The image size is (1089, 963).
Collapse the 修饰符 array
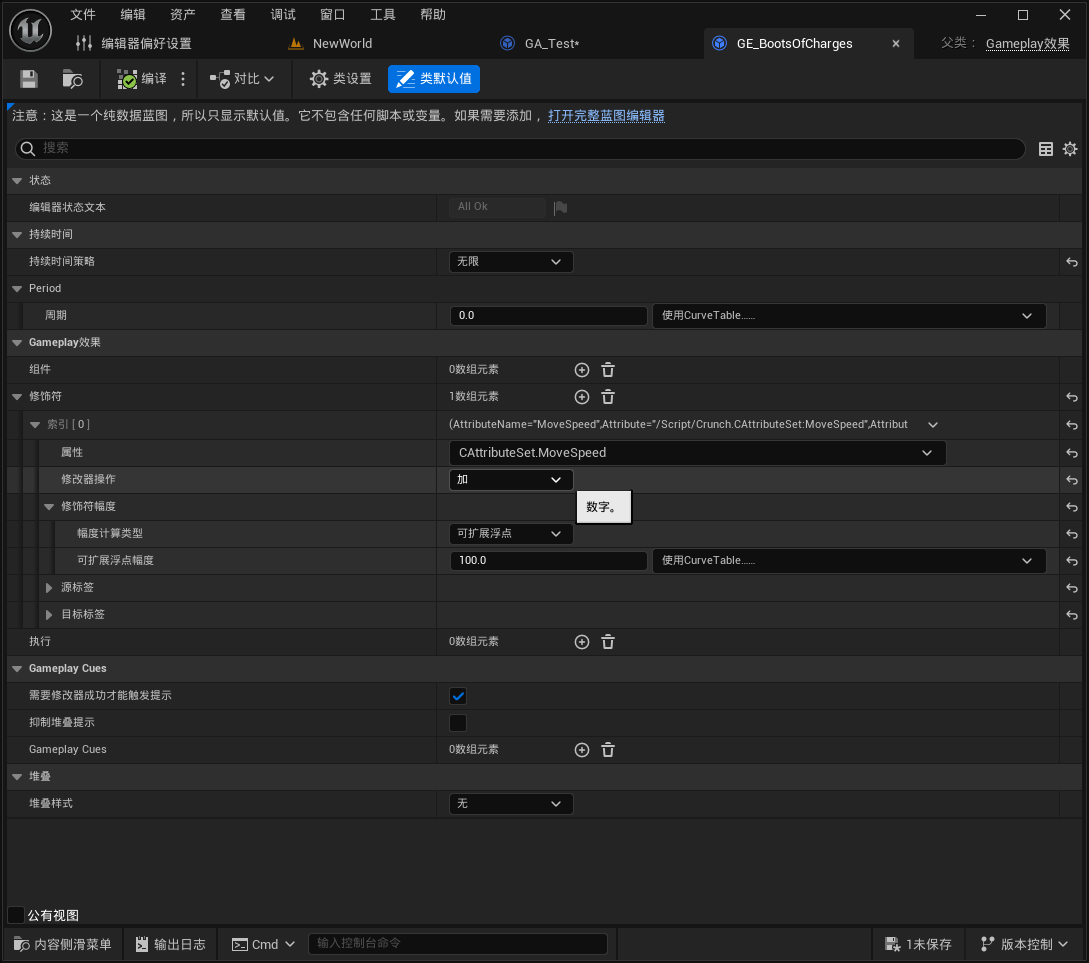17,397
